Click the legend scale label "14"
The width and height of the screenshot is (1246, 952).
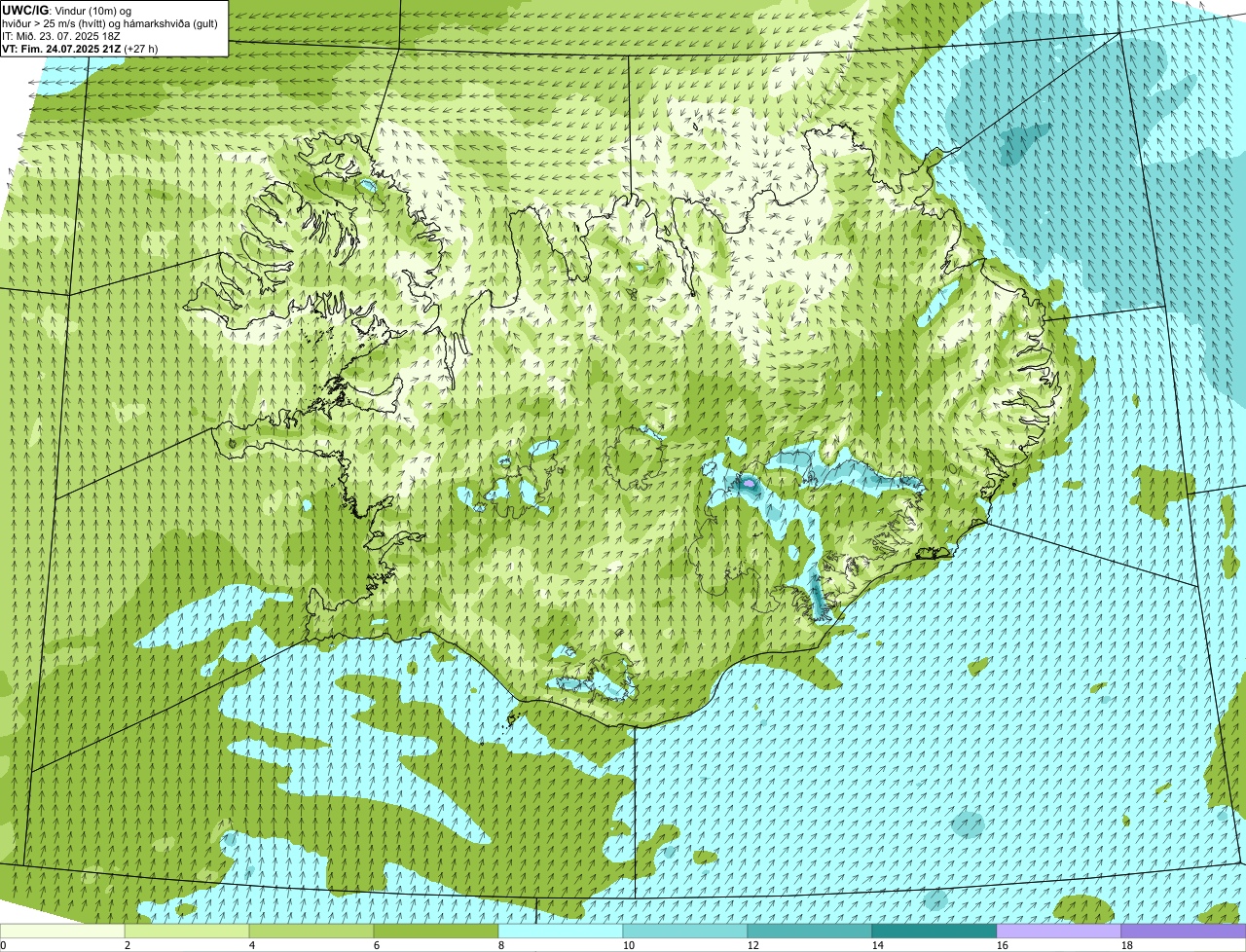878,945
